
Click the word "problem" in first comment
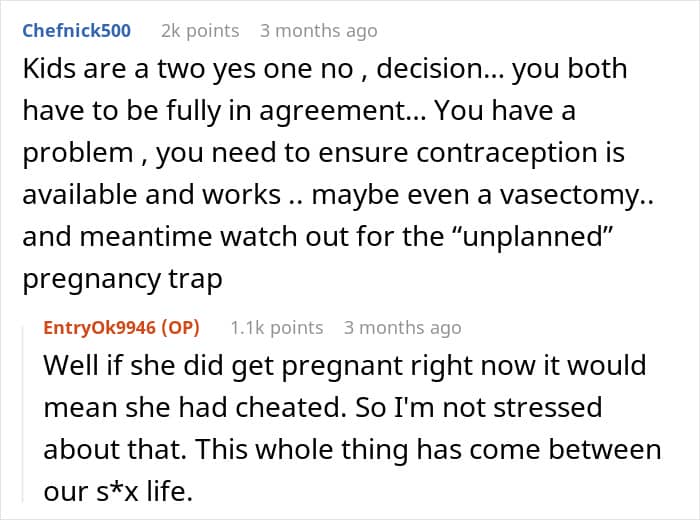pos(78,154)
